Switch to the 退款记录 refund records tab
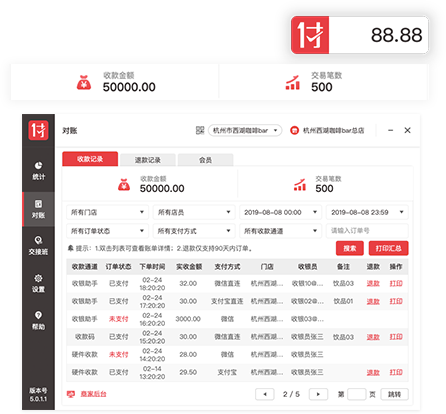This screenshot has height=414, width=446. click(x=148, y=160)
